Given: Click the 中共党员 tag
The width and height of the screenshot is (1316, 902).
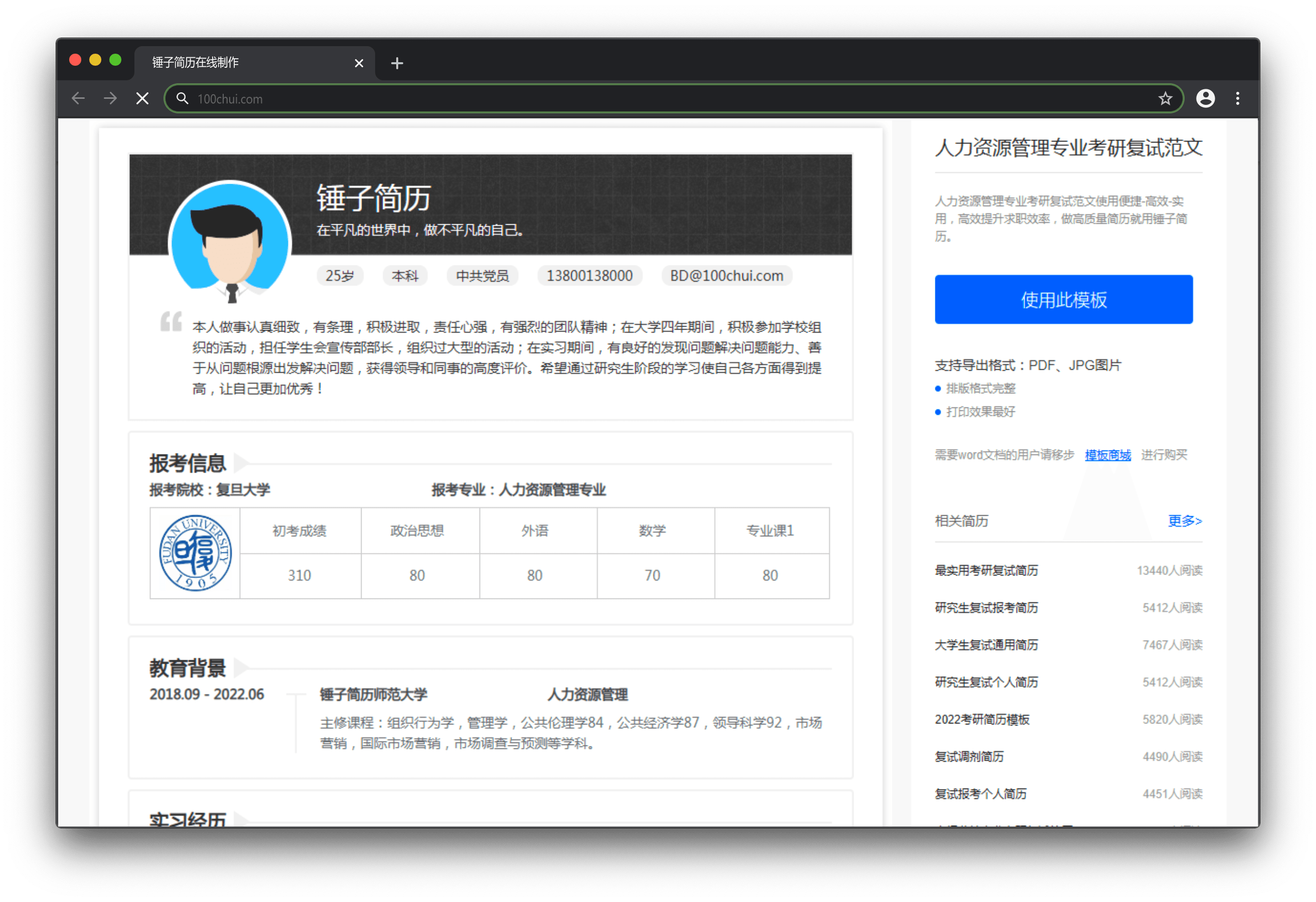Looking at the screenshot, I should [x=482, y=276].
